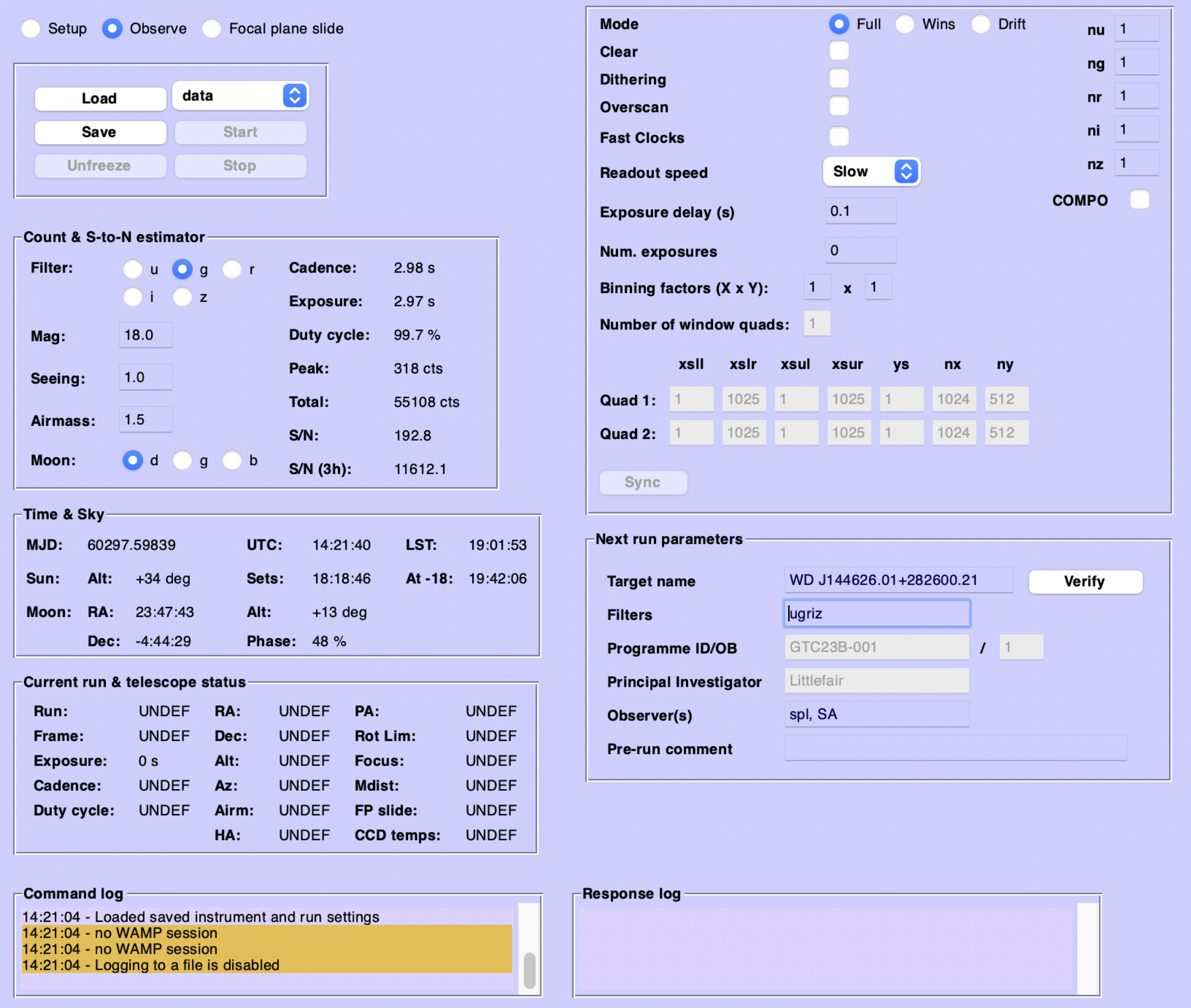Image resolution: width=1191 pixels, height=1008 pixels.
Task: Click the Save button
Action: [x=100, y=132]
